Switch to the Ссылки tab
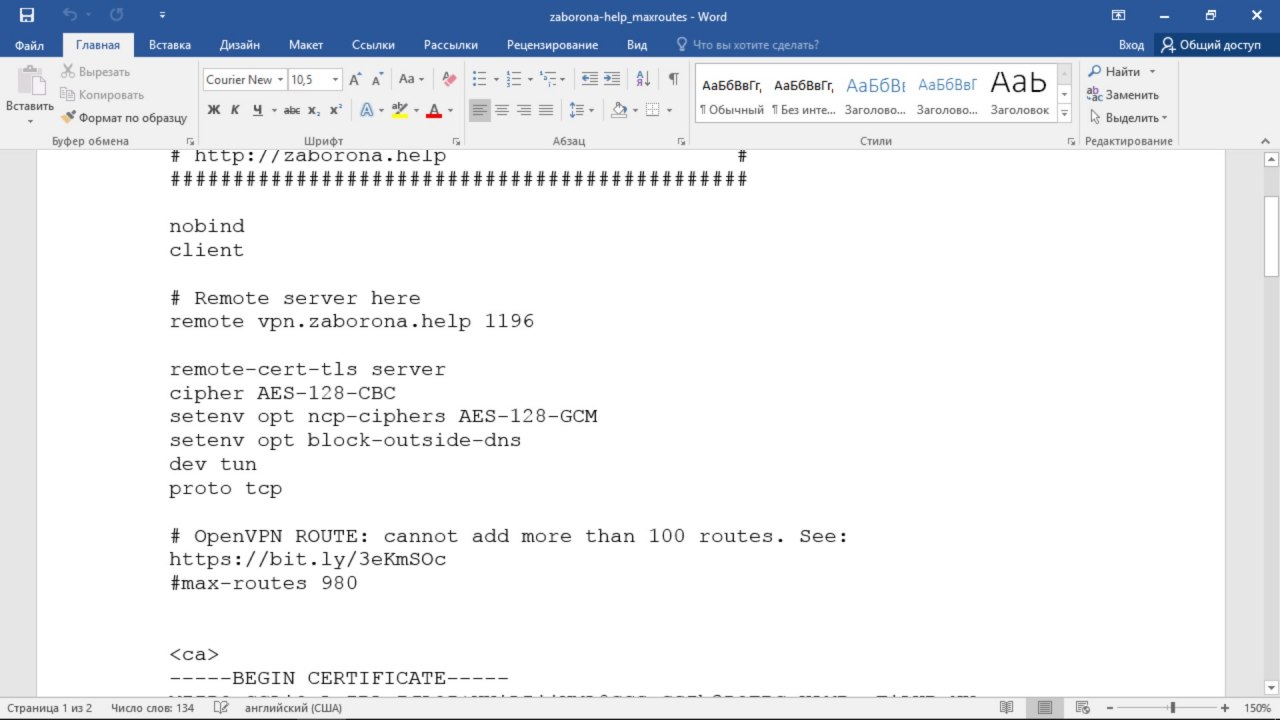The height and width of the screenshot is (720, 1280). [x=373, y=45]
